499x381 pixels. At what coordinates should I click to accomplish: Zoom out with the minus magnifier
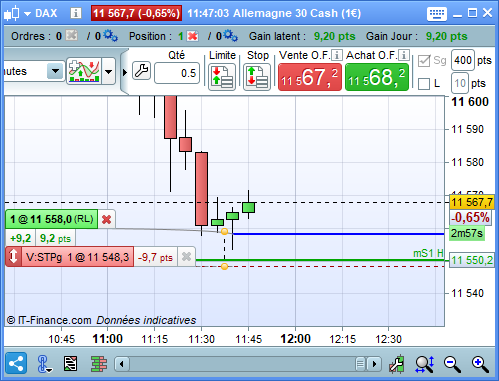452,364
